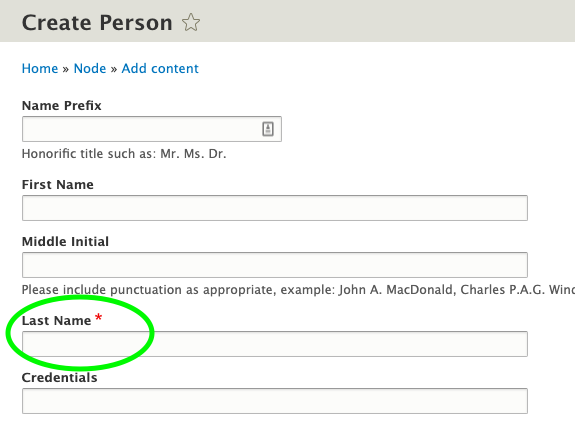Viewport: 575px width, 426px height.
Task: Select the Middle Initial label
Action: click(x=65, y=242)
